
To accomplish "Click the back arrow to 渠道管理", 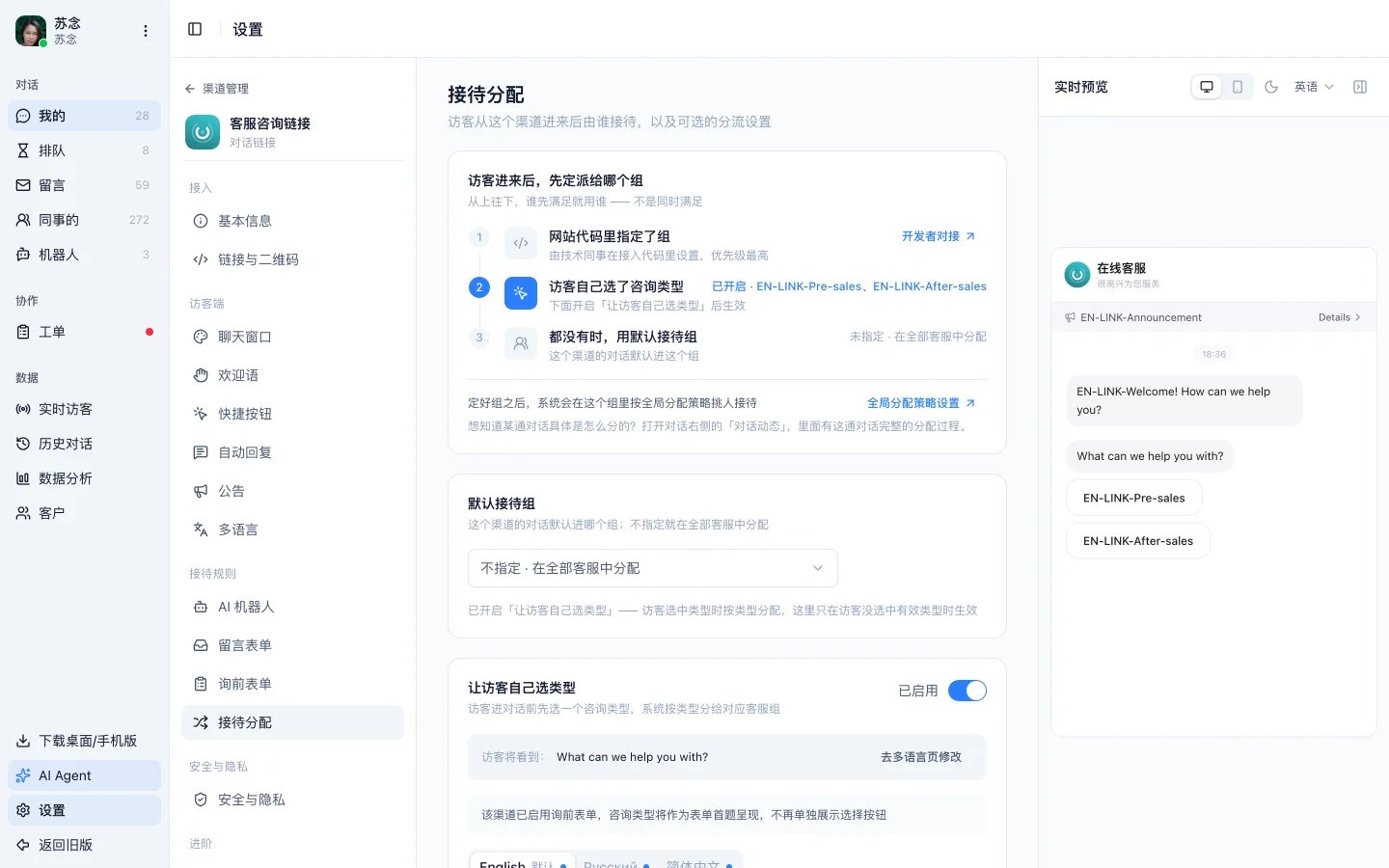I will [x=190, y=89].
